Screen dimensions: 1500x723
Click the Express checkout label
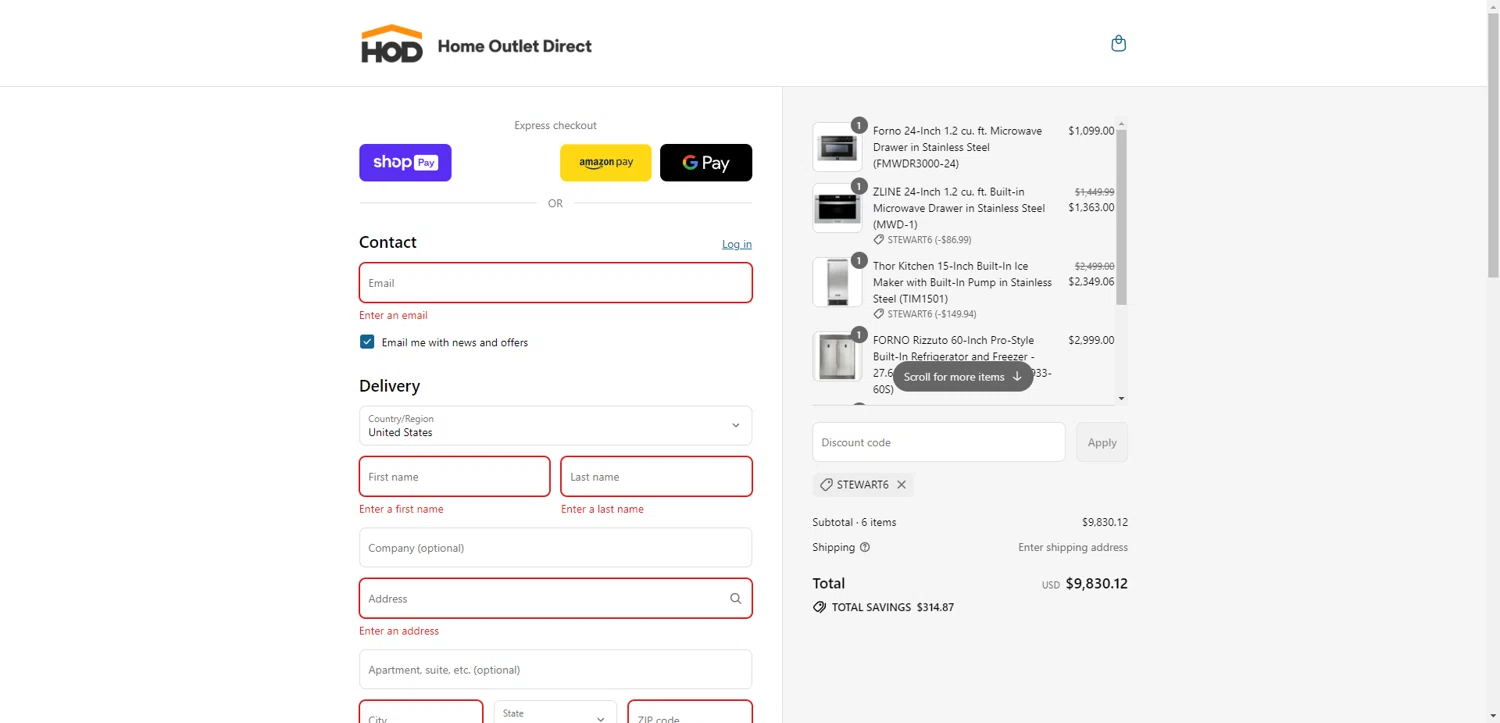tap(555, 125)
